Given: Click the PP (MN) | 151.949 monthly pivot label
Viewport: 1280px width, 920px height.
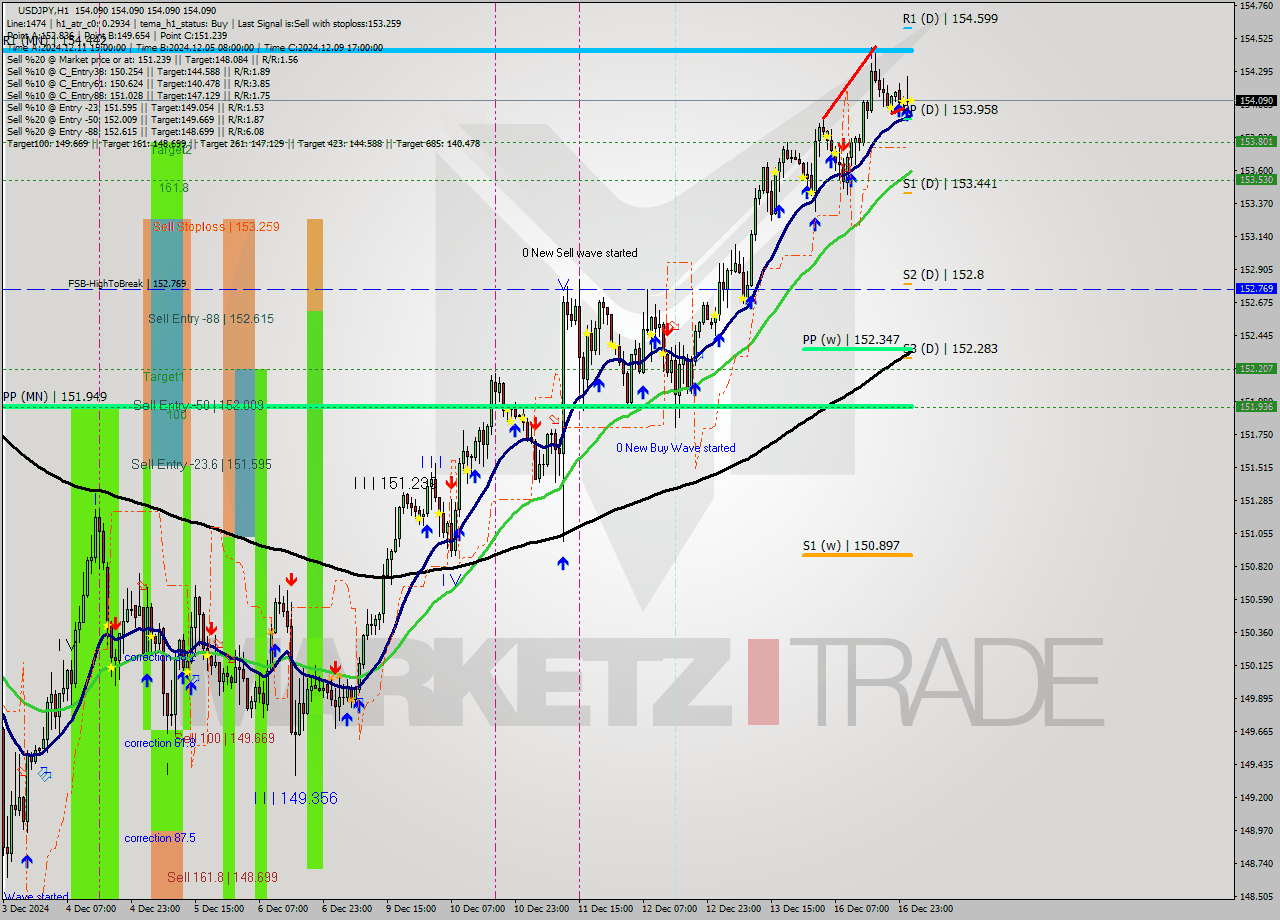Looking at the screenshot, I should (x=54, y=397).
